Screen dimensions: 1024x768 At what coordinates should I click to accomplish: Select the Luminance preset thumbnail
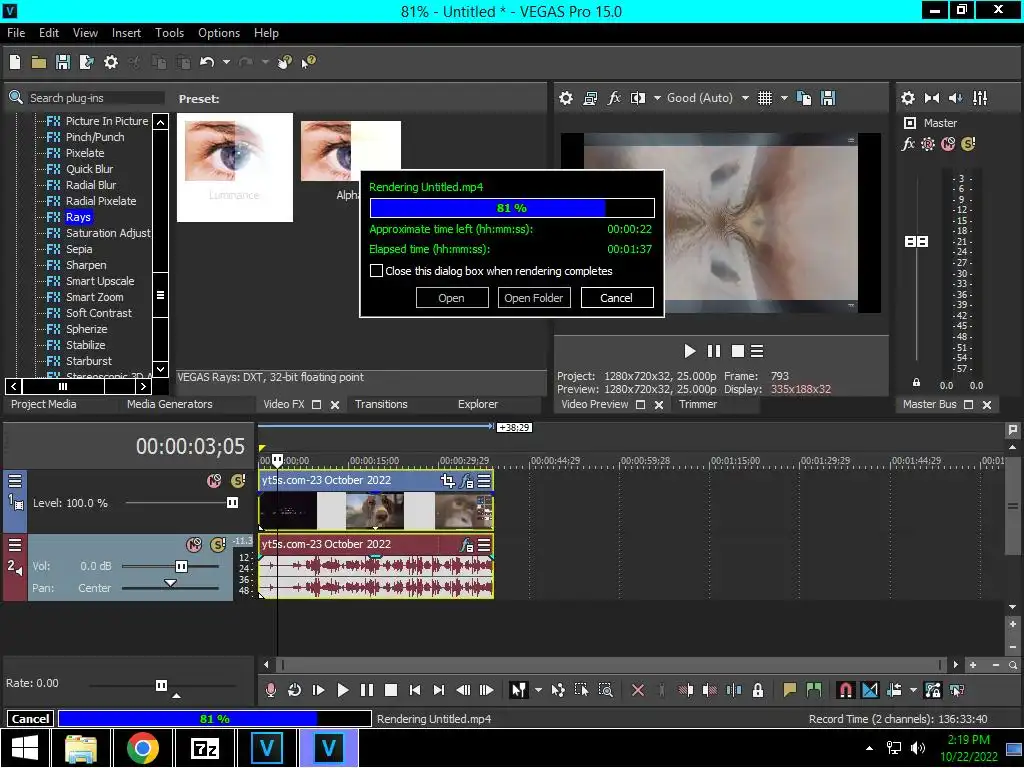pos(234,168)
